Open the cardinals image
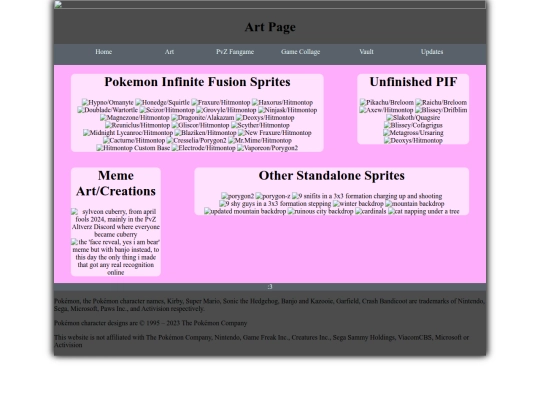 click(371, 211)
